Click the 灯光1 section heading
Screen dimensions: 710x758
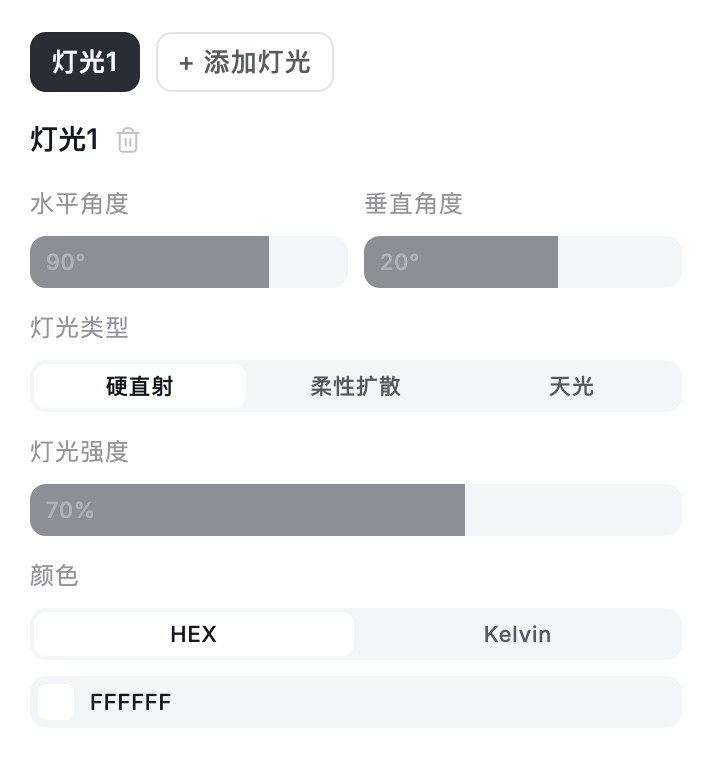(x=65, y=140)
